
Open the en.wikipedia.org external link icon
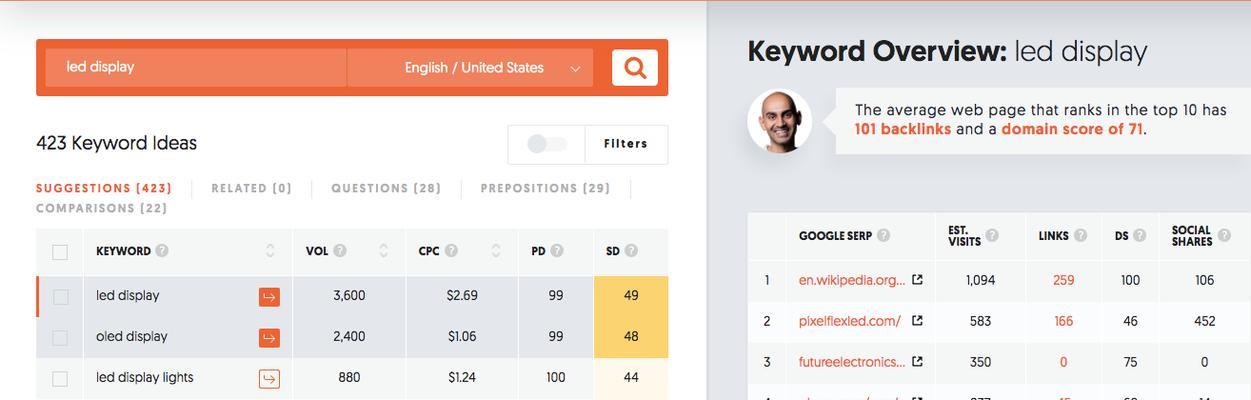tap(917, 280)
